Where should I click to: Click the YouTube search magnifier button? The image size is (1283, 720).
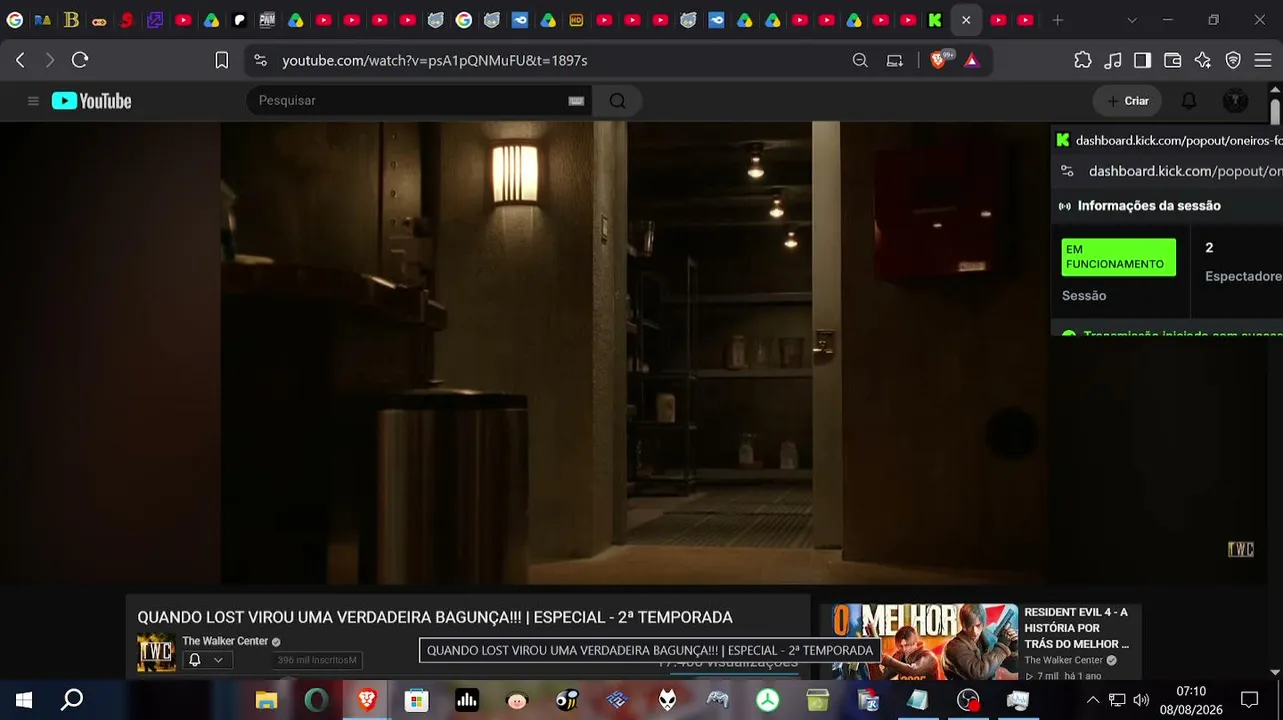coord(617,101)
